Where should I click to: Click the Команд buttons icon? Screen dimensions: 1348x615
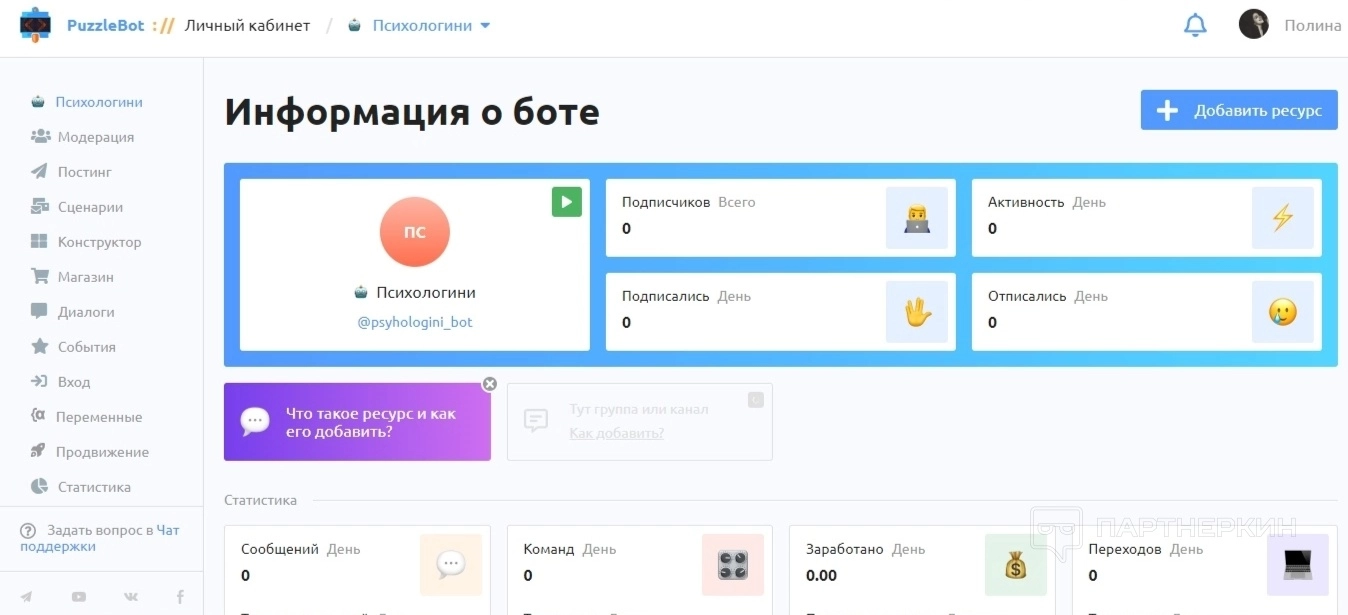[x=733, y=565]
